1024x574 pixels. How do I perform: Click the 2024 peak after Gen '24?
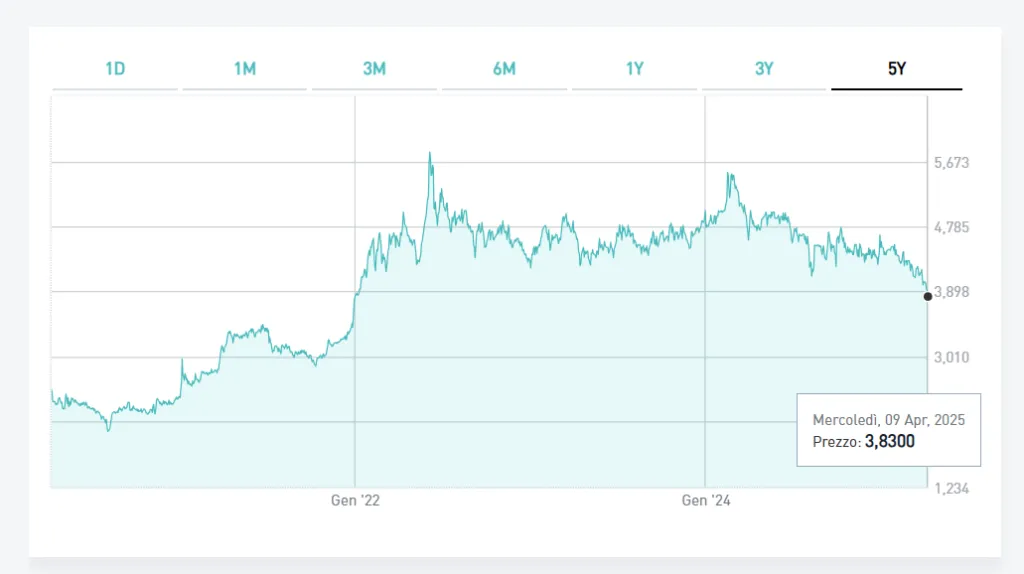click(731, 175)
